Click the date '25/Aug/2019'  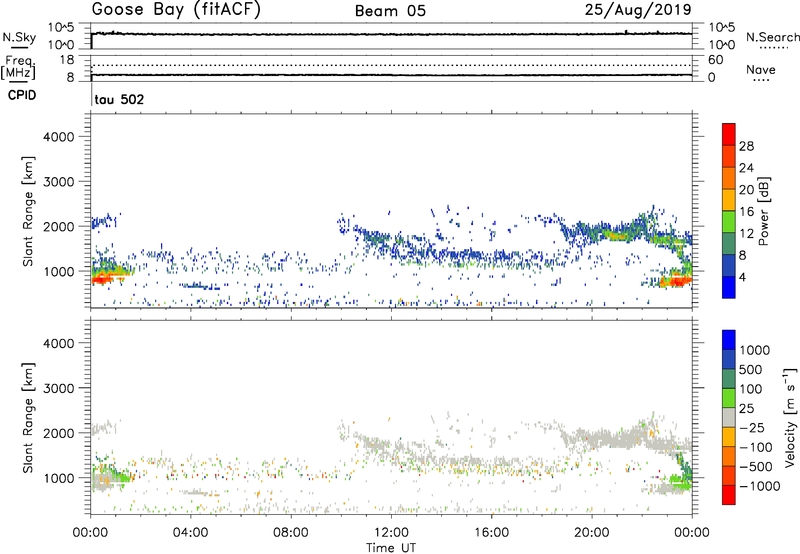(638, 10)
